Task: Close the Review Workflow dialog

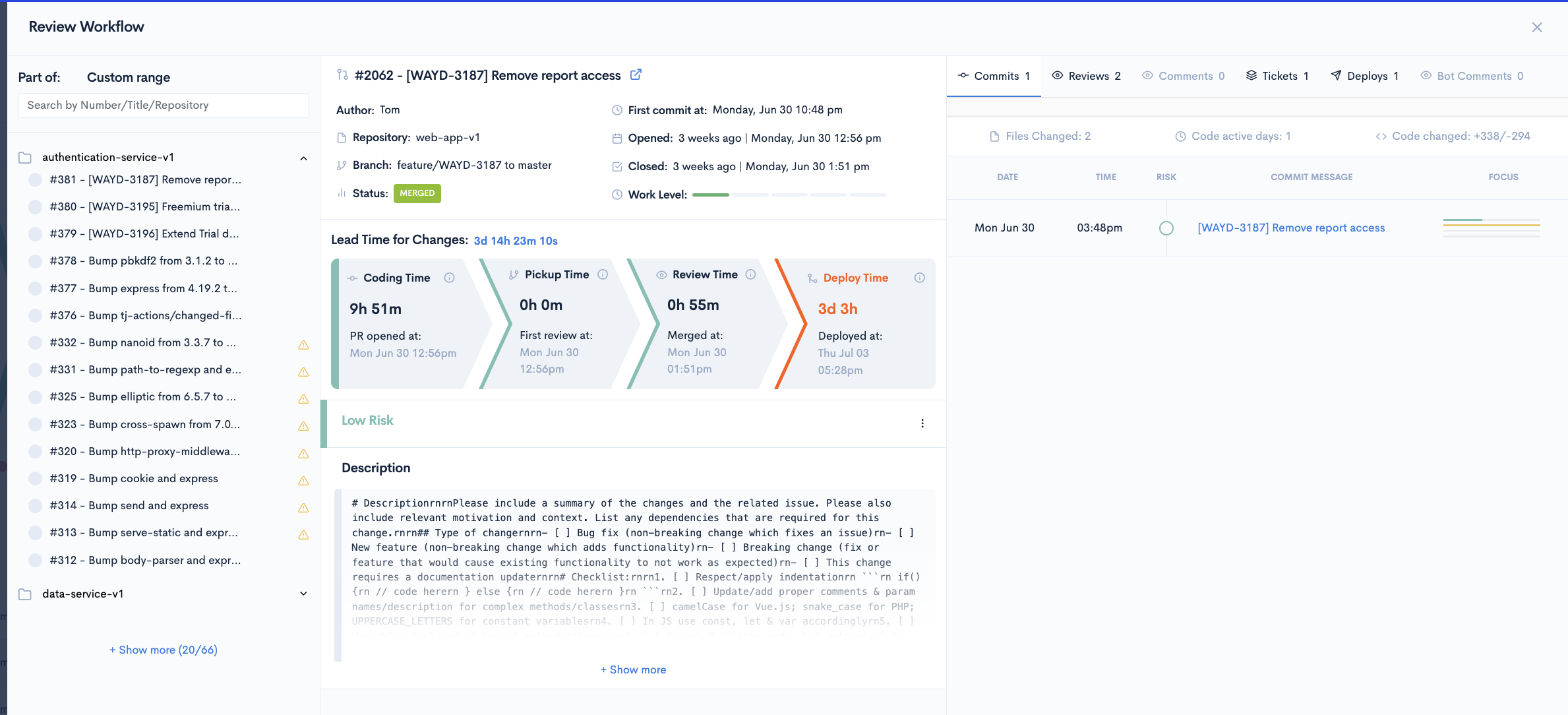Action: (x=1537, y=27)
